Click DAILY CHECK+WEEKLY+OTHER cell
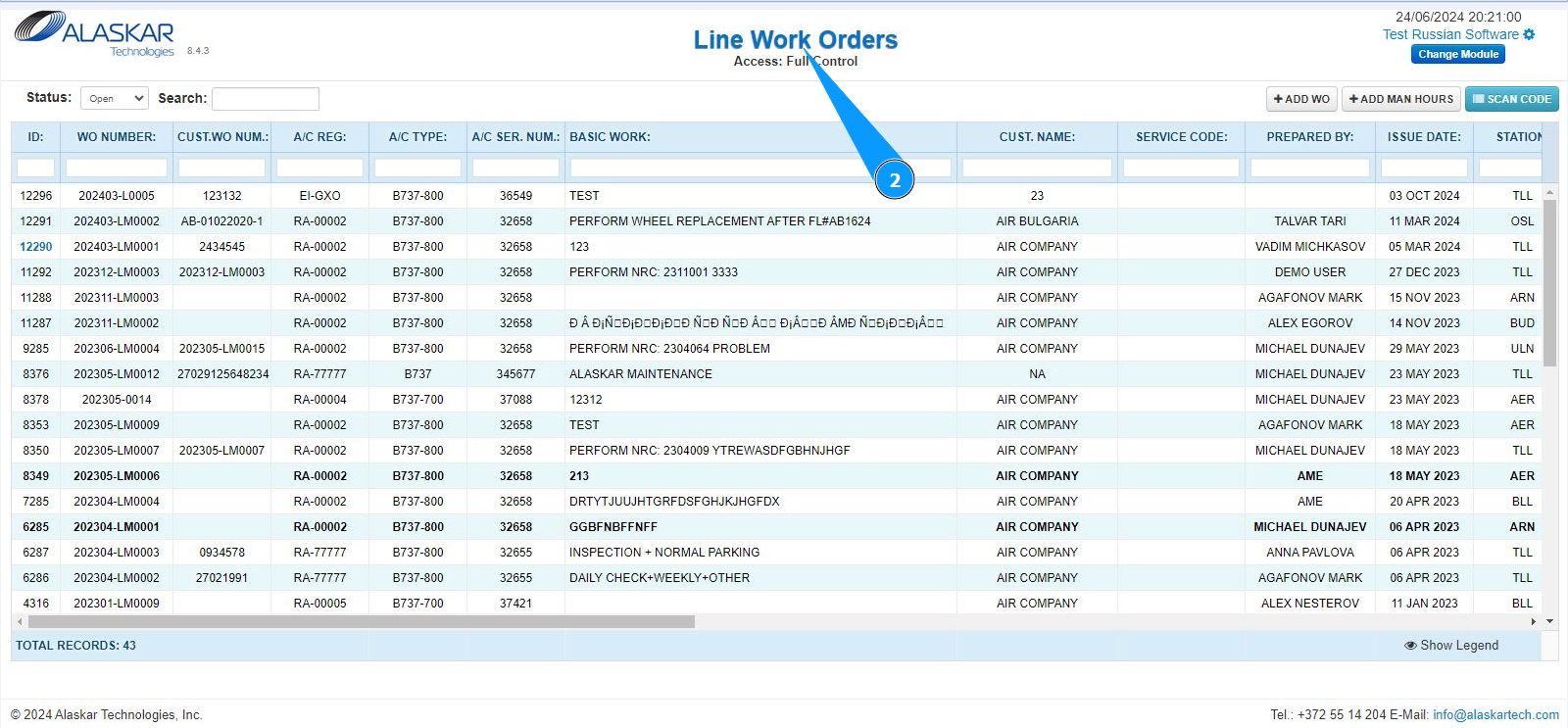Screen dimensions: 1568x728 point(660,578)
